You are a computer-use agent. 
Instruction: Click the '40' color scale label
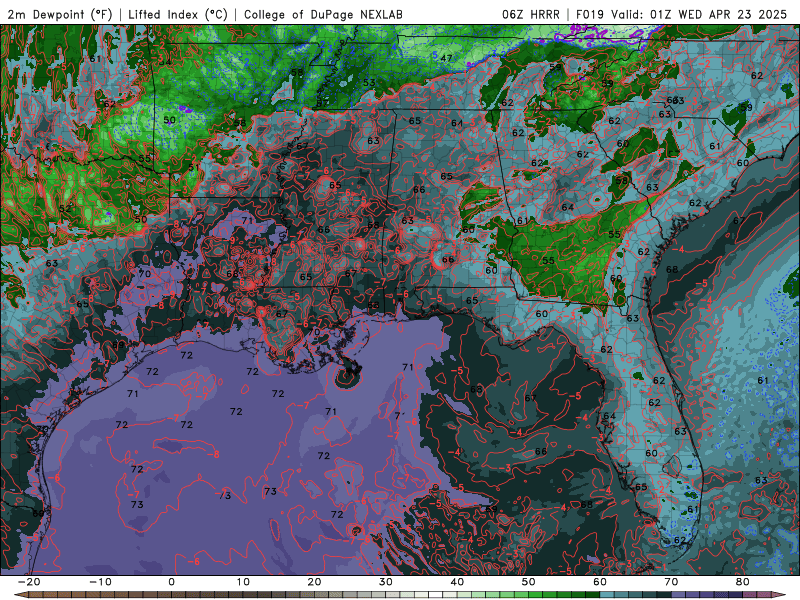tap(457, 582)
